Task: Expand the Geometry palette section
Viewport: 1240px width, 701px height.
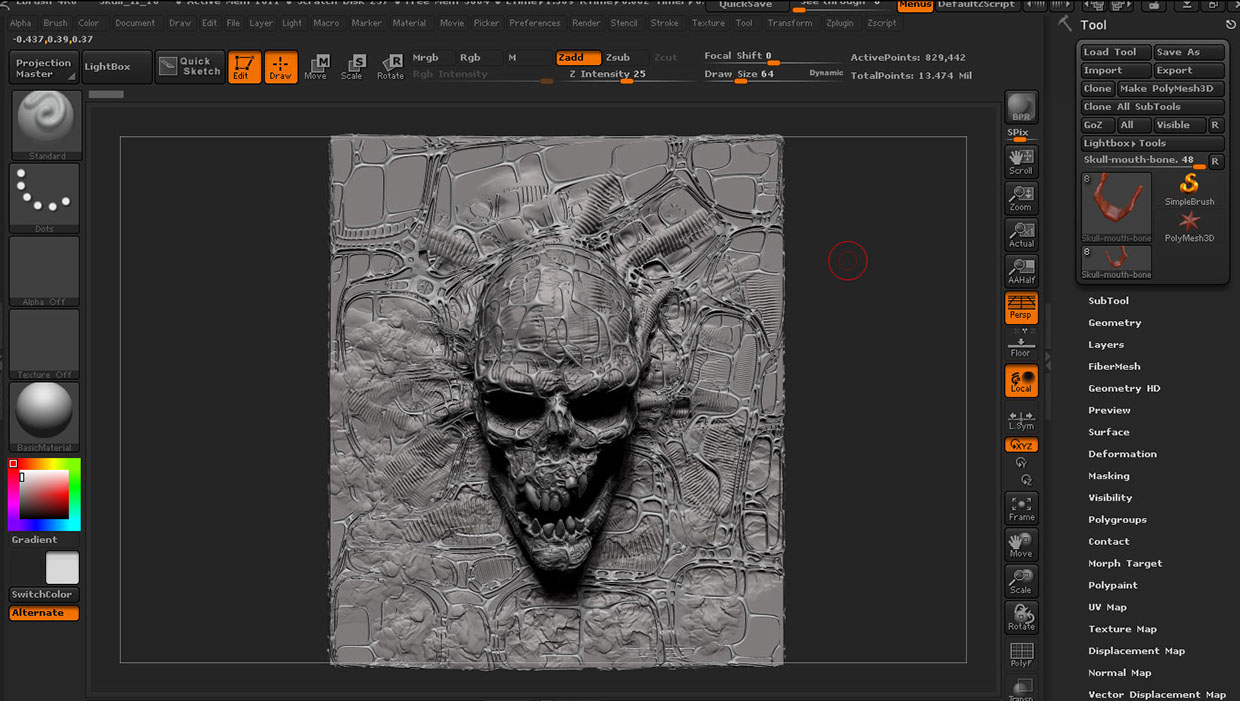Action: coord(1114,323)
